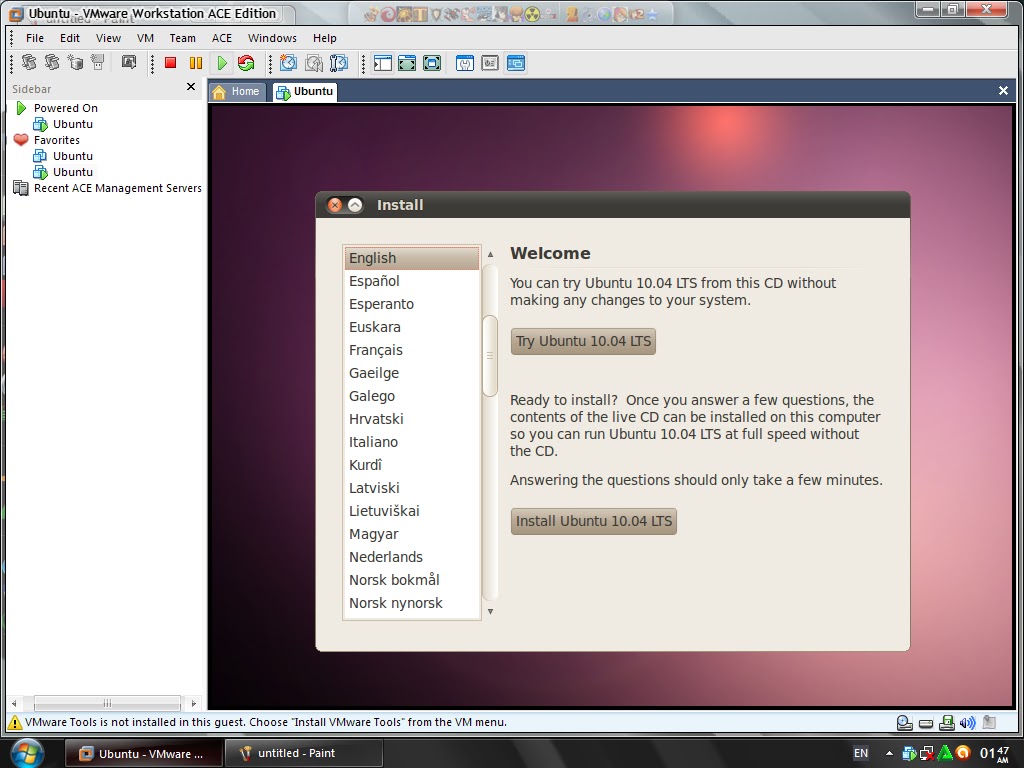This screenshot has width=1024, height=768.
Task: Roll up the Install dialog with the round arrow button
Action: click(x=355, y=205)
